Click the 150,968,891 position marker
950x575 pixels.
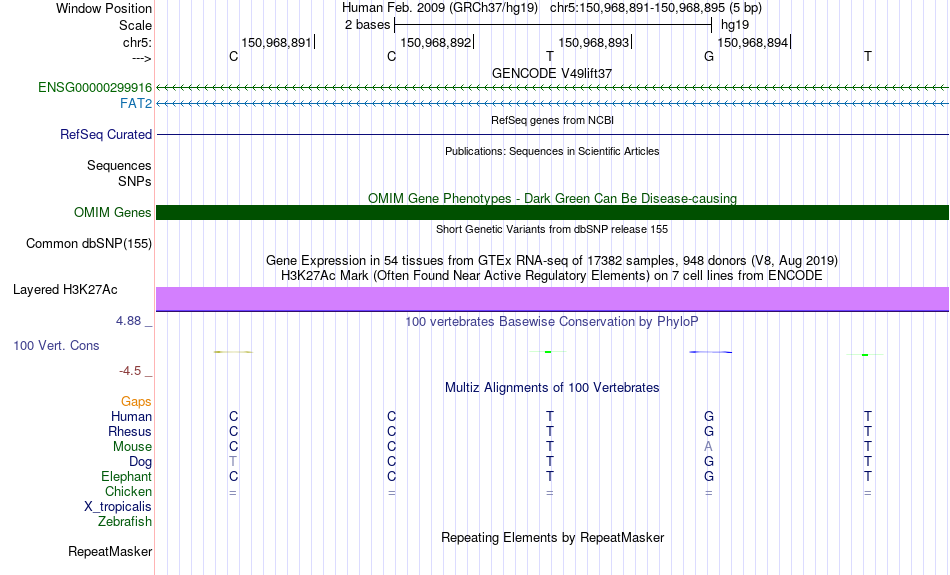click(276, 42)
